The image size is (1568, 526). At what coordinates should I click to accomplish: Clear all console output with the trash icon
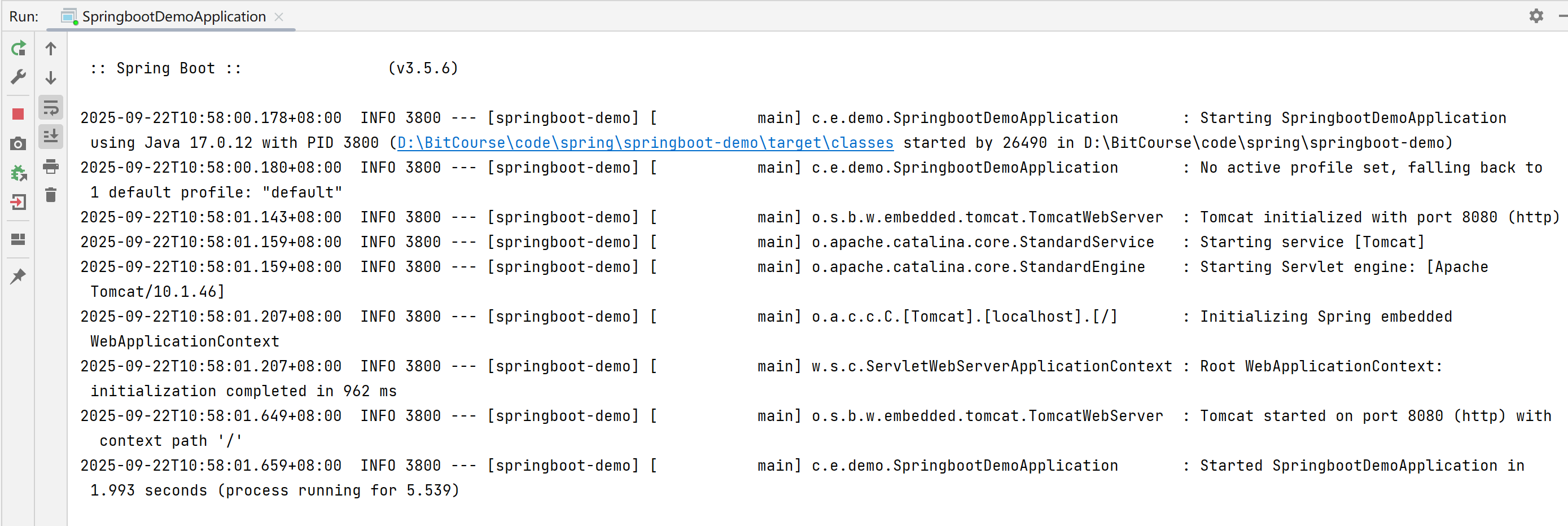pyautogui.click(x=51, y=196)
